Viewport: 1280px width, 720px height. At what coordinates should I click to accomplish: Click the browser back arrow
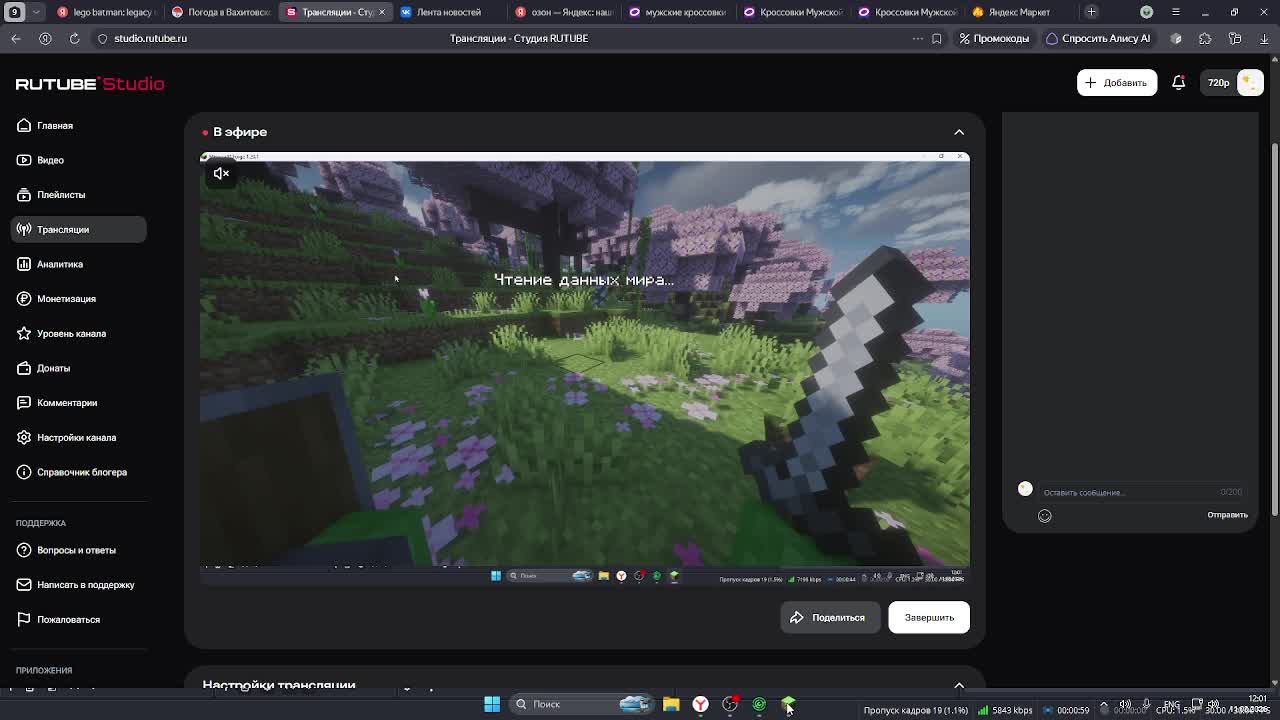coord(16,38)
